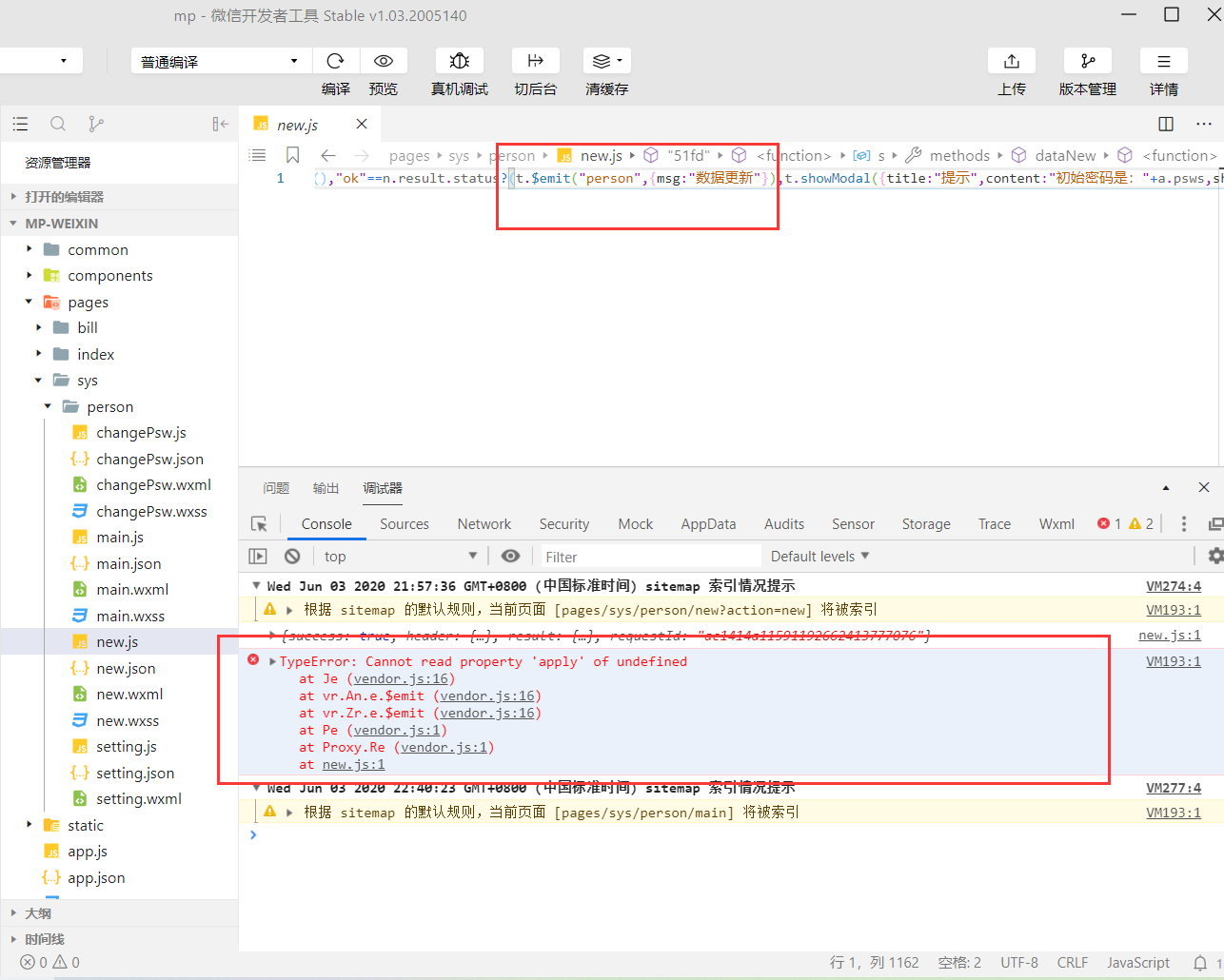The image size is (1224, 980).
Task: Click the CRLF line ending indicator
Action: point(1073,963)
